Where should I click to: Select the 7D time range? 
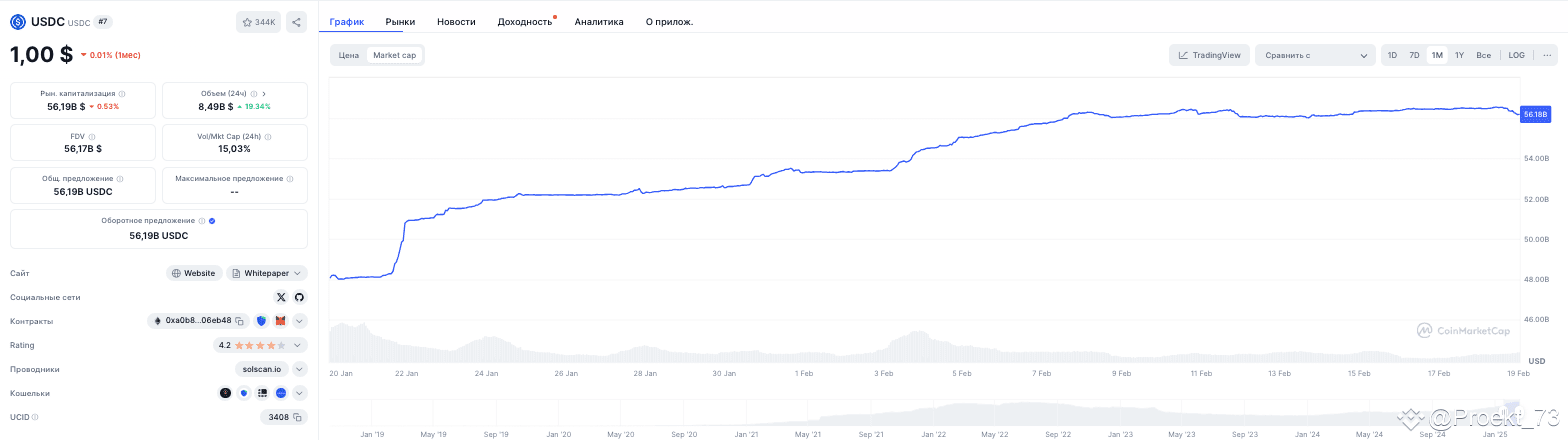click(1414, 55)
